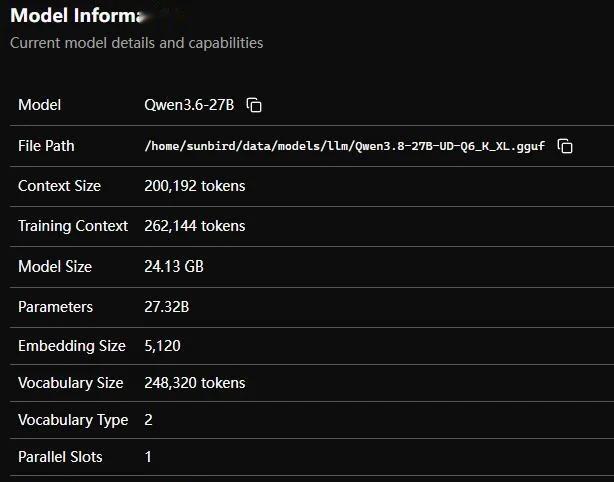Select the Parameters row label

[x=56, y=307]
